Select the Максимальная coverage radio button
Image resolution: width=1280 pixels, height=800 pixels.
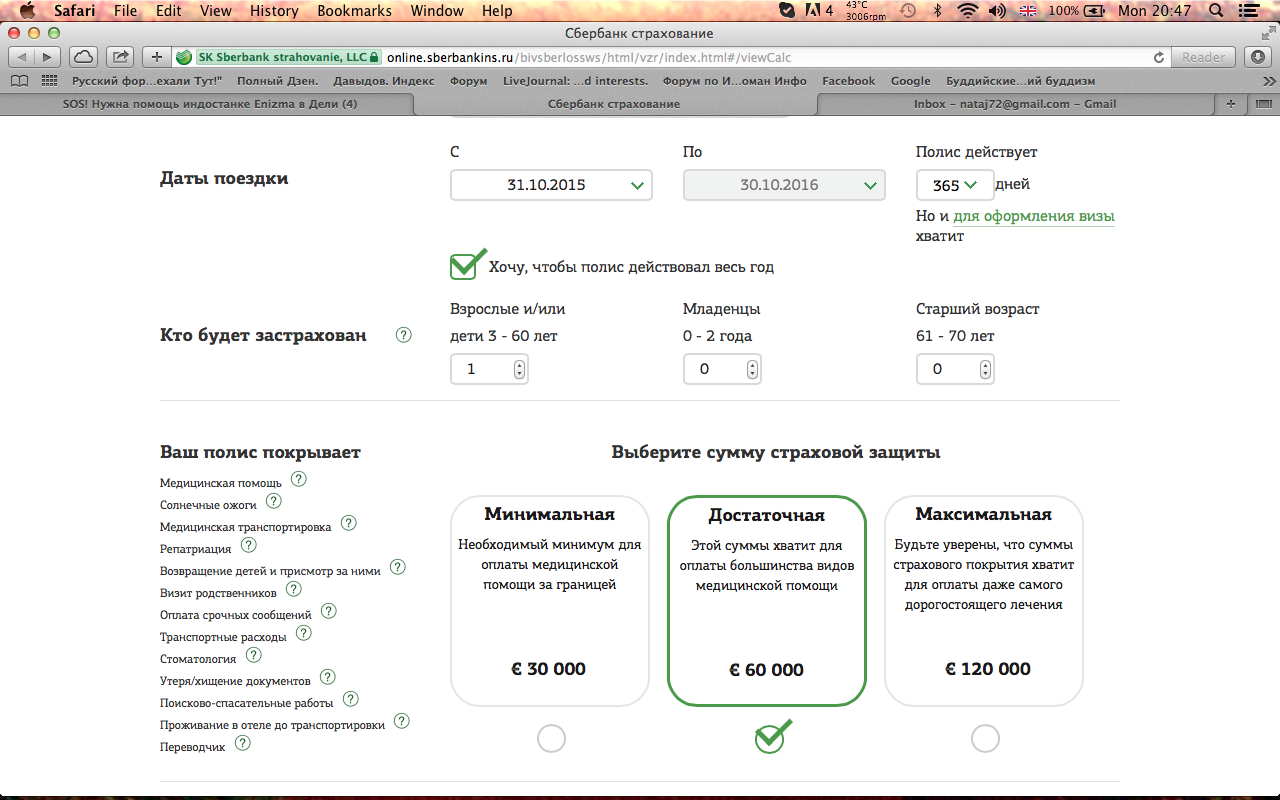(x=985, y=739)
